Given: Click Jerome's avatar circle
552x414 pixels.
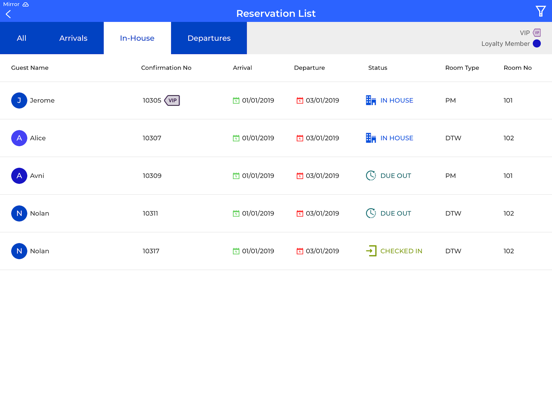Looking at the screenshot, I should [x=19, y=100].
